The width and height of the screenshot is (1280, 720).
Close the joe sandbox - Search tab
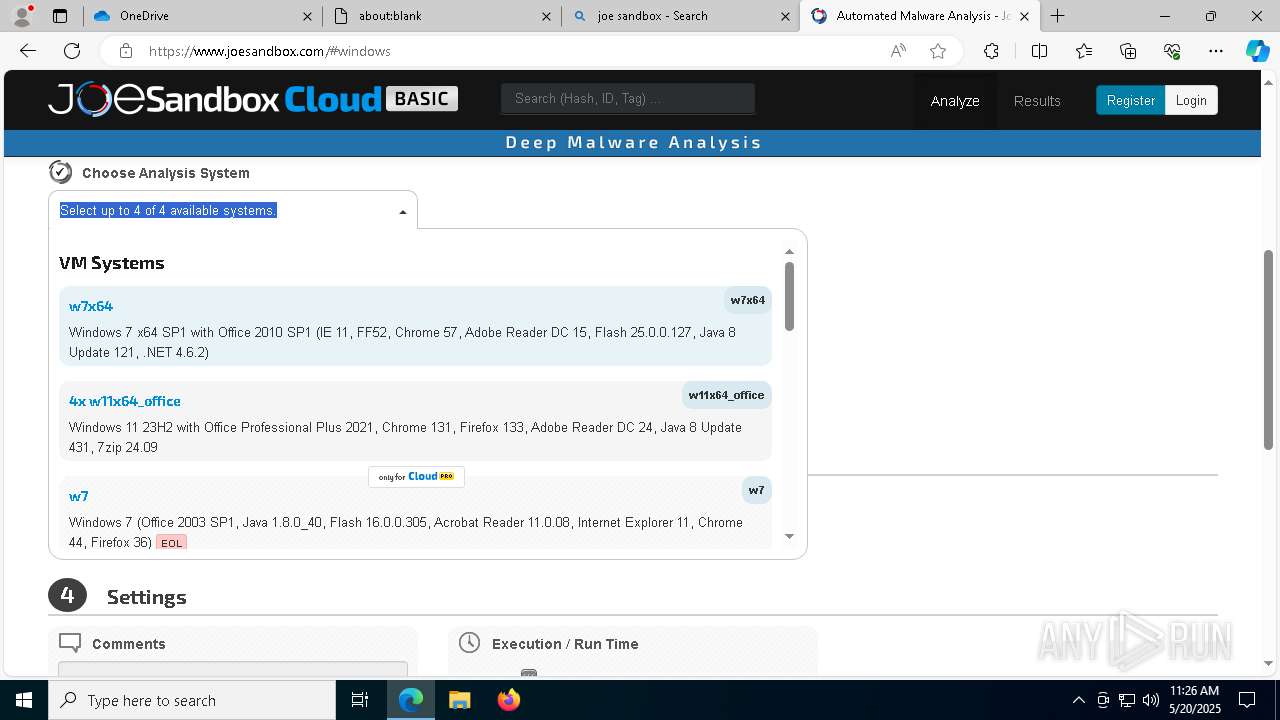pos(785,16)
